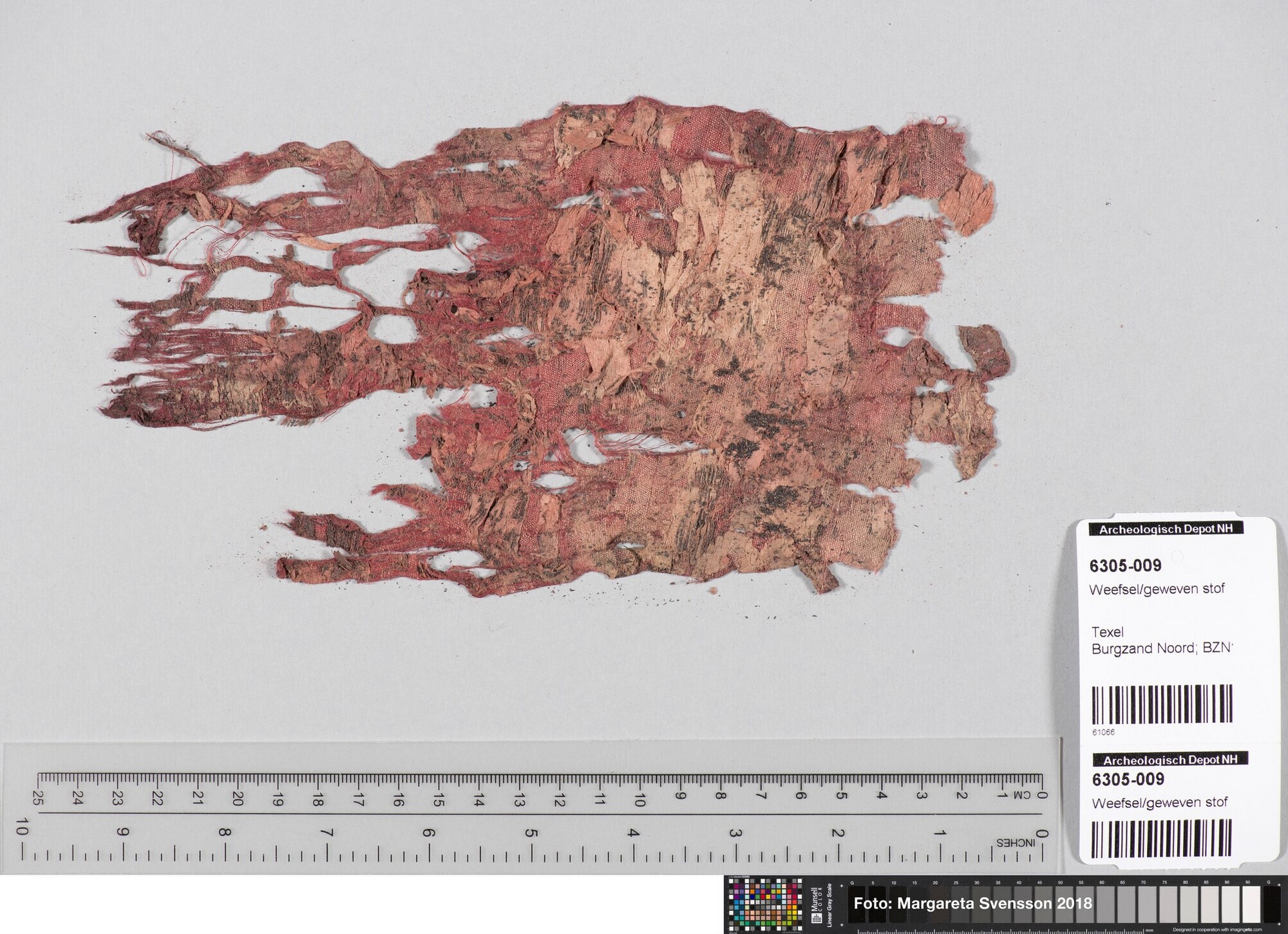Screen dimensions: 1288x934
Task: Click the black G patch at gray scale end
Action: (1271, 904)
